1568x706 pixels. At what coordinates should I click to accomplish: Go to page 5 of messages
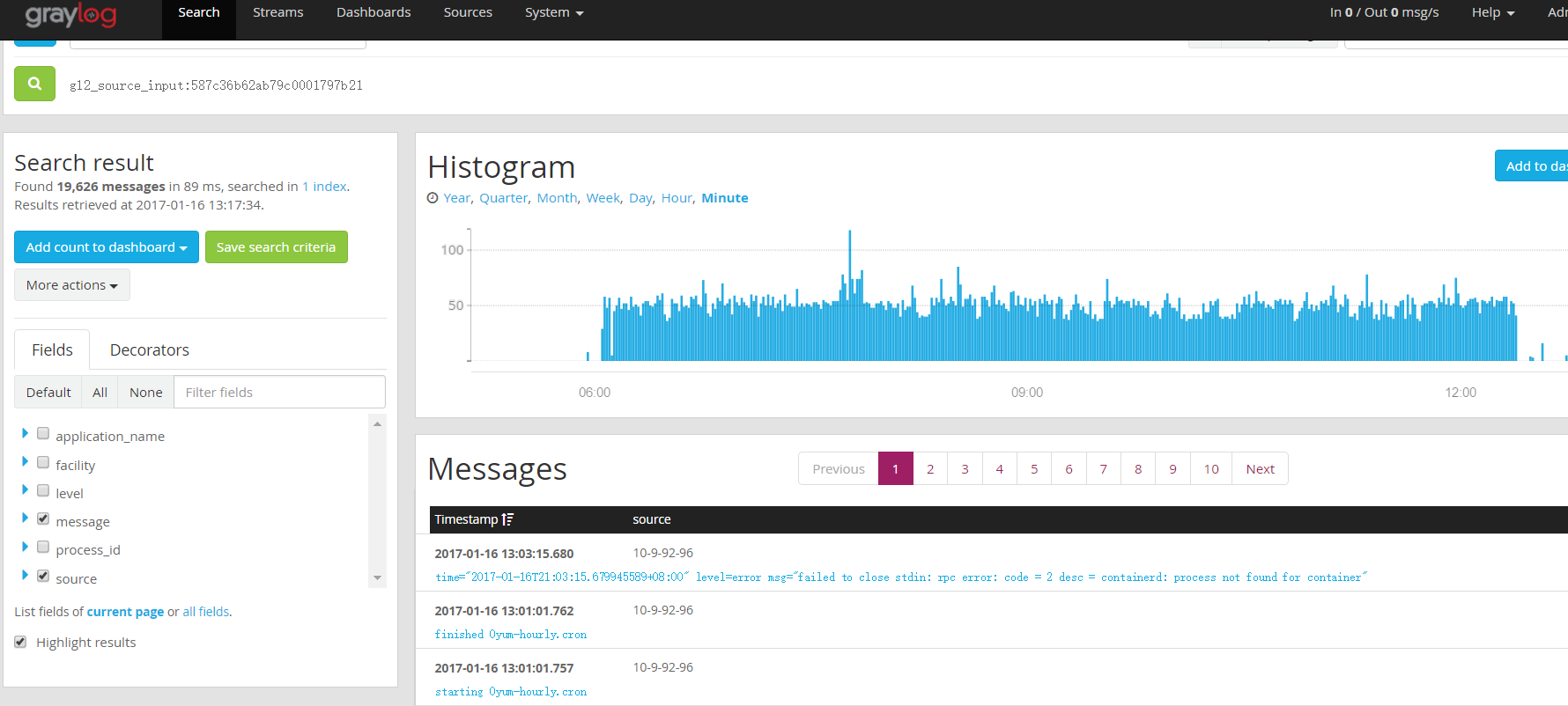(1034, 469)
